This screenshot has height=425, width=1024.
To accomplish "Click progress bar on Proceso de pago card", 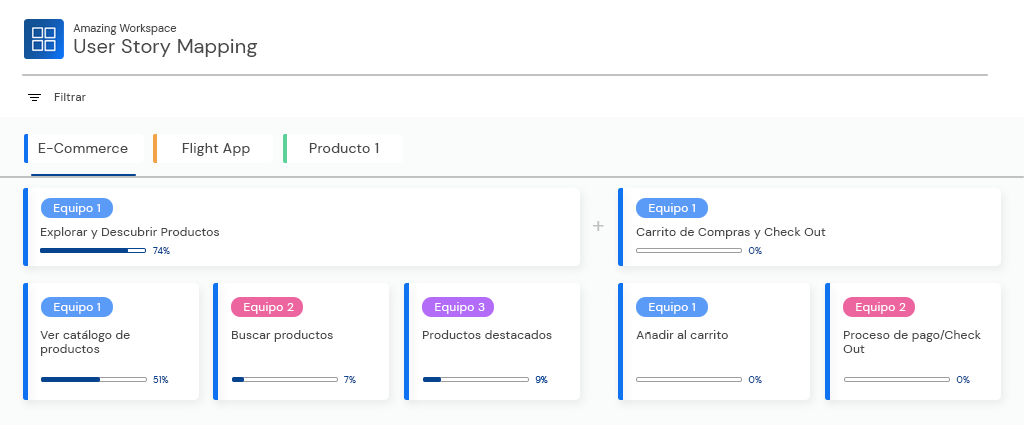I will 897,379.
